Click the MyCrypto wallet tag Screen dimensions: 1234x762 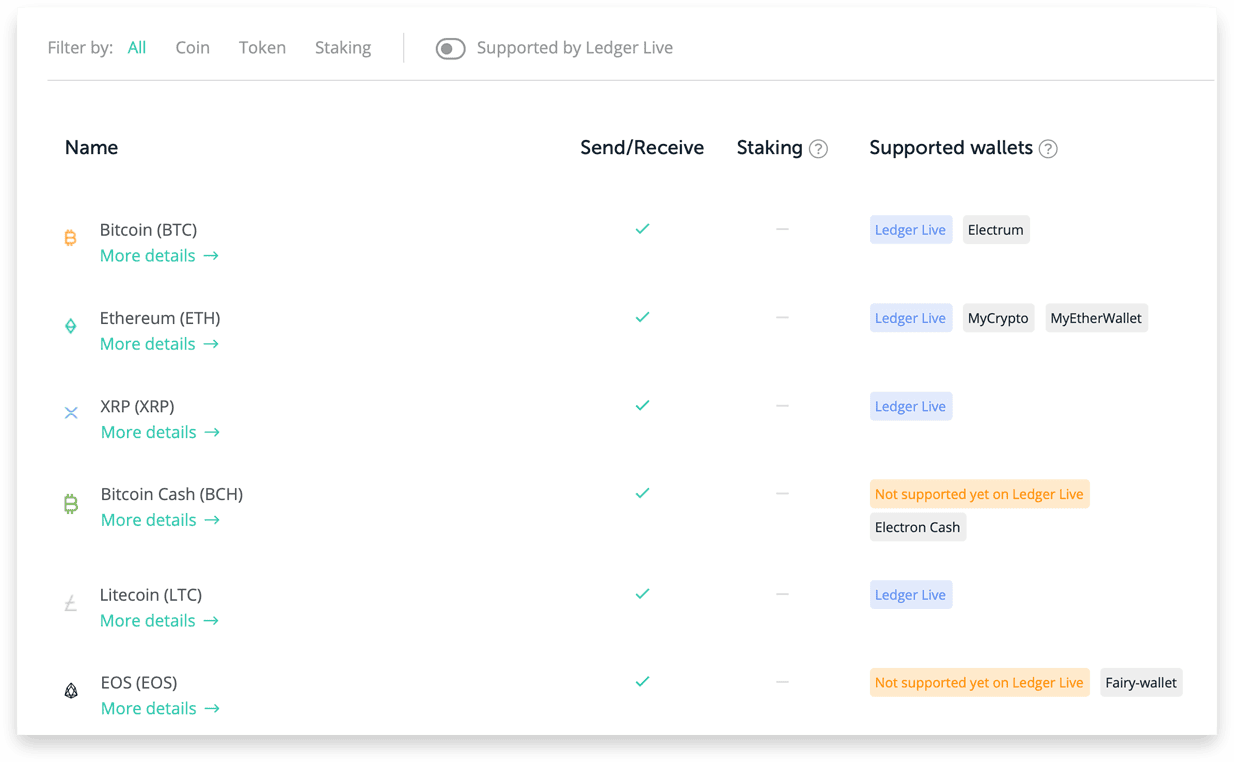coord(998,318)
